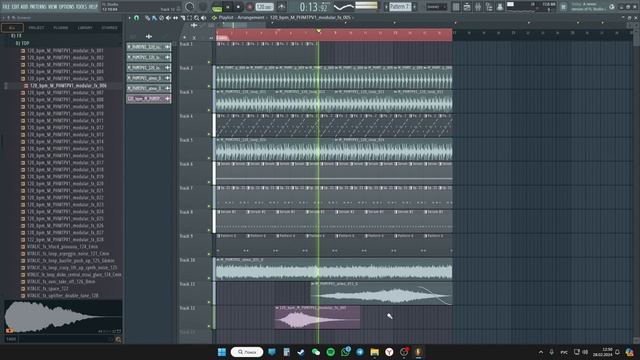Start playback with the Play button

228,7
